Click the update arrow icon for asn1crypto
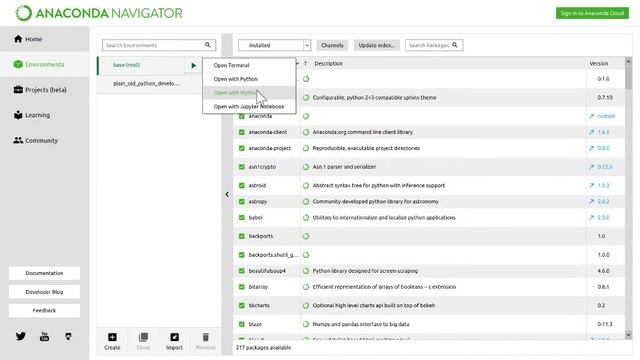The height and width of the screenshot is (360, 640). (x=591, y=167)
